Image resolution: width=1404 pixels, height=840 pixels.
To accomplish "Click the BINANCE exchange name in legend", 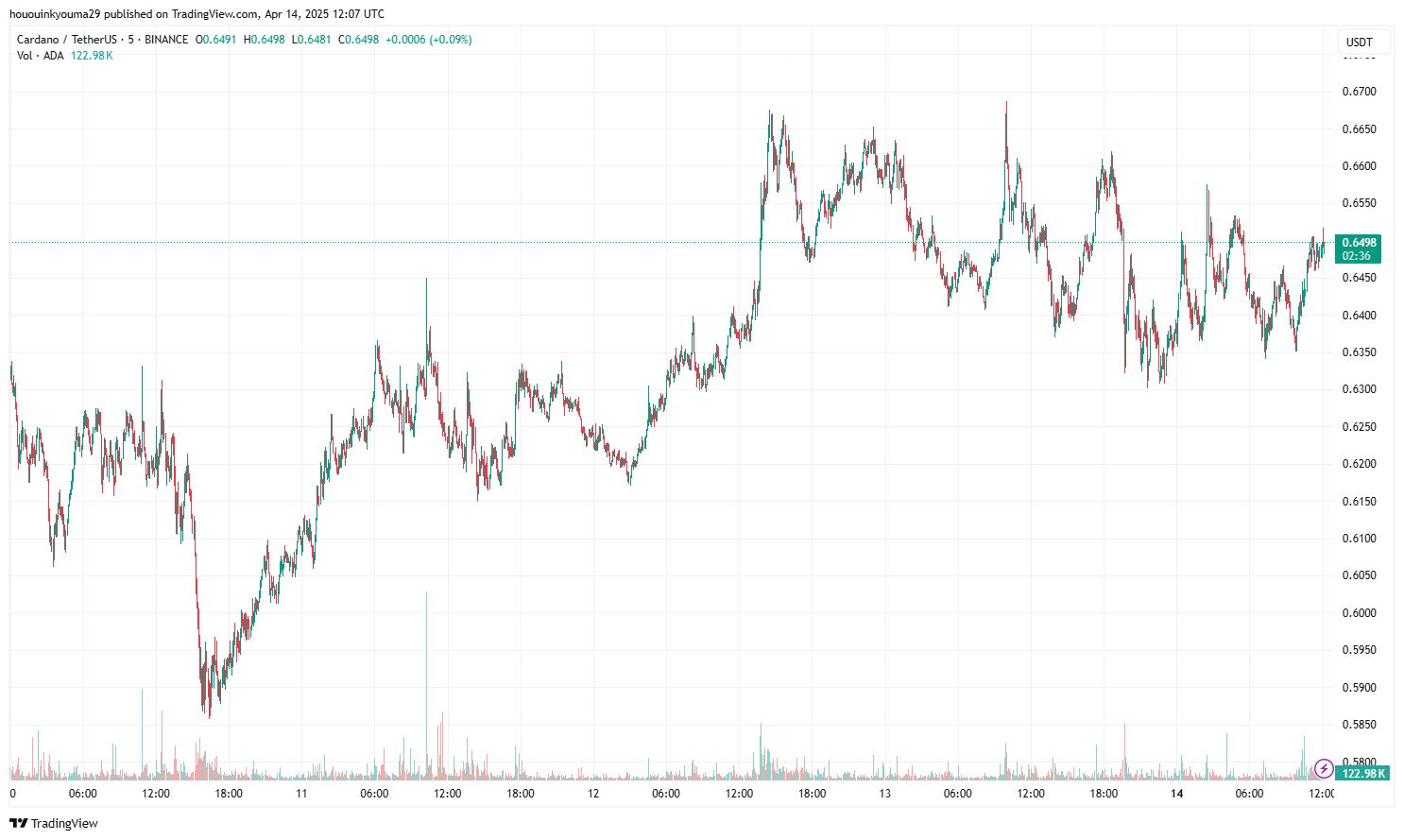I will pyautogui.click(x=166, y=40).
